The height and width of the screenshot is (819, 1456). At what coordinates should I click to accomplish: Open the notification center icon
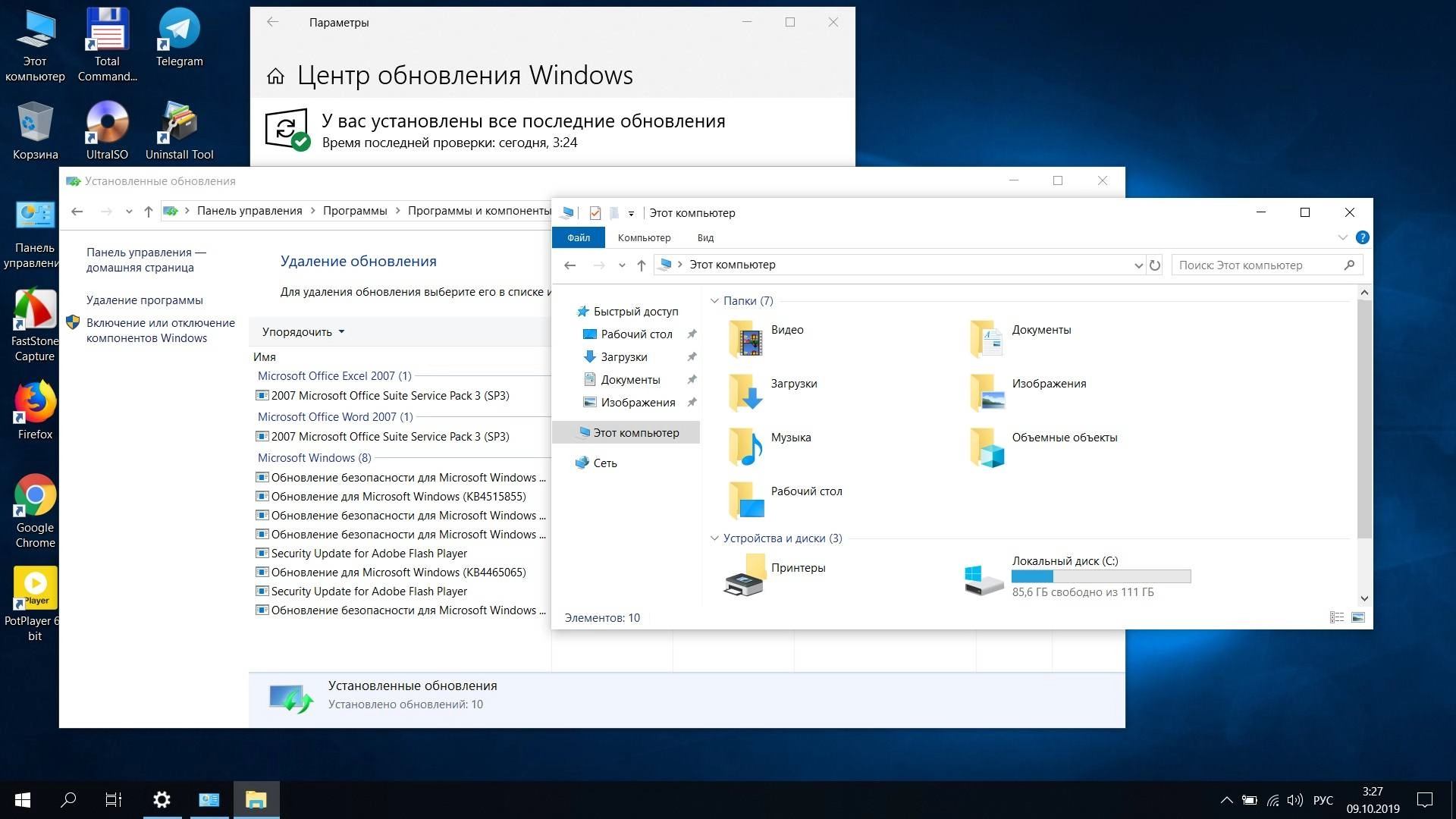pyautogui.click(x=1425, y=799)
